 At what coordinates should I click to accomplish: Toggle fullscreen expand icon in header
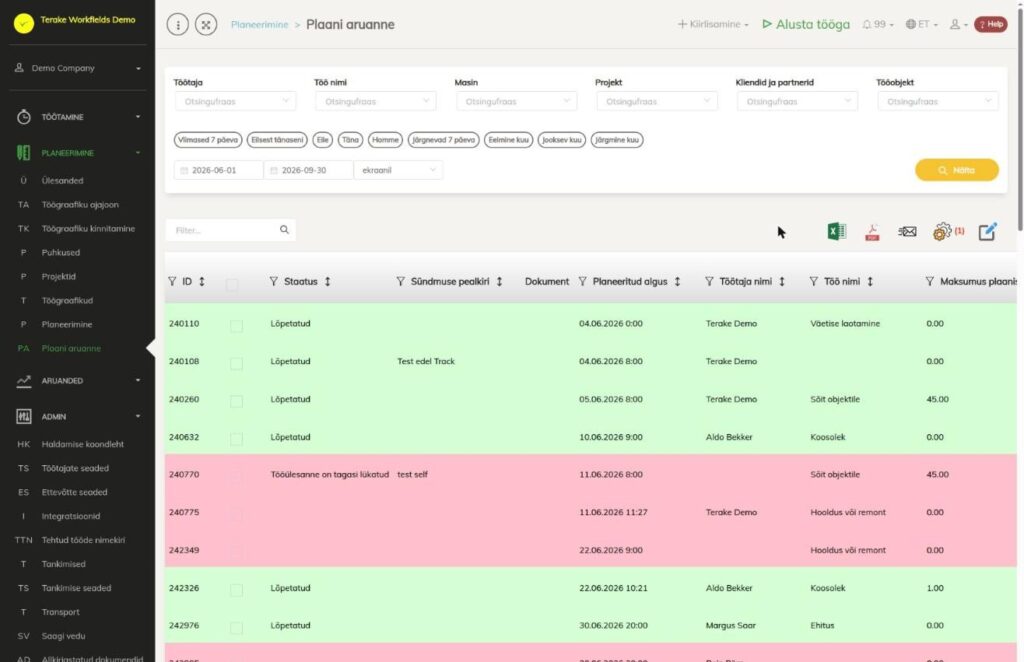206,25
